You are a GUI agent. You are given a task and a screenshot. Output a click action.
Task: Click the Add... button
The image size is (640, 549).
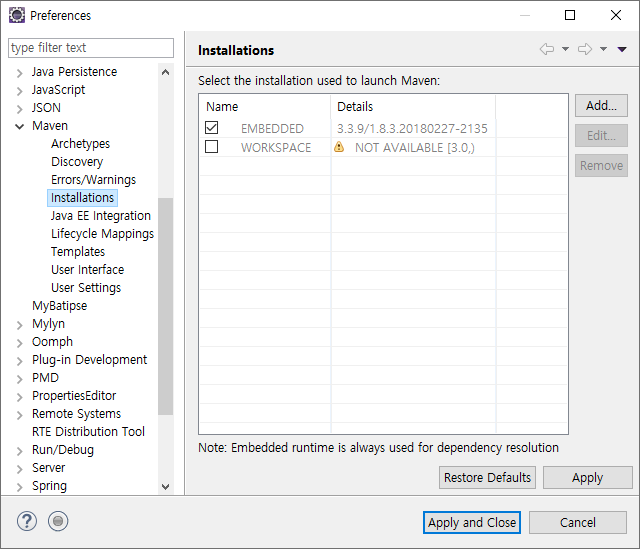601,106
